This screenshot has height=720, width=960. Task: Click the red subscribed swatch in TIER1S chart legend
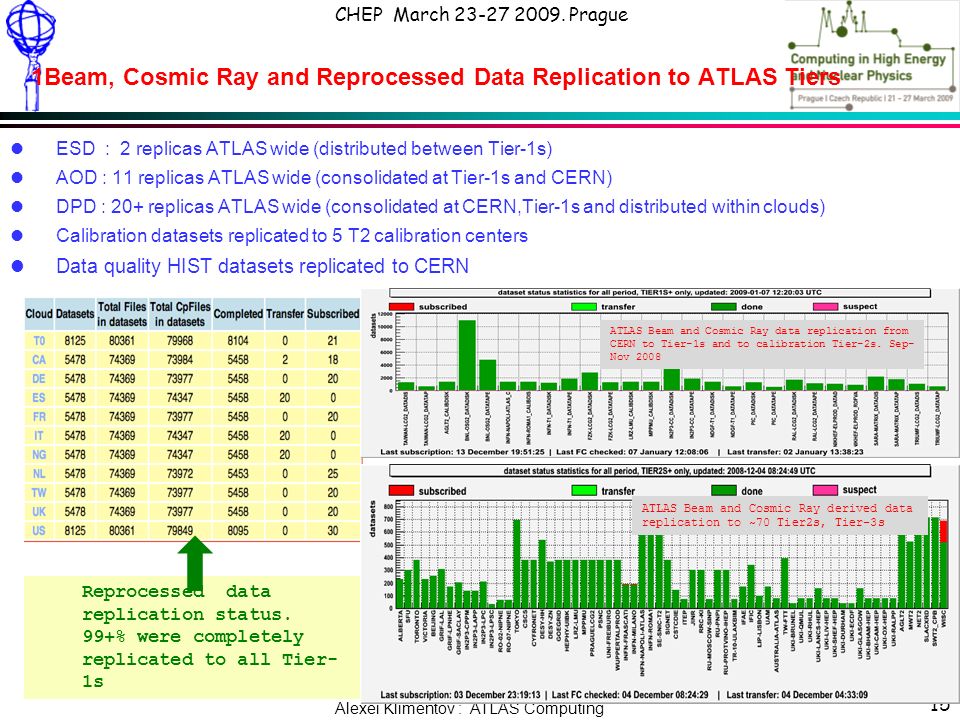401,307
